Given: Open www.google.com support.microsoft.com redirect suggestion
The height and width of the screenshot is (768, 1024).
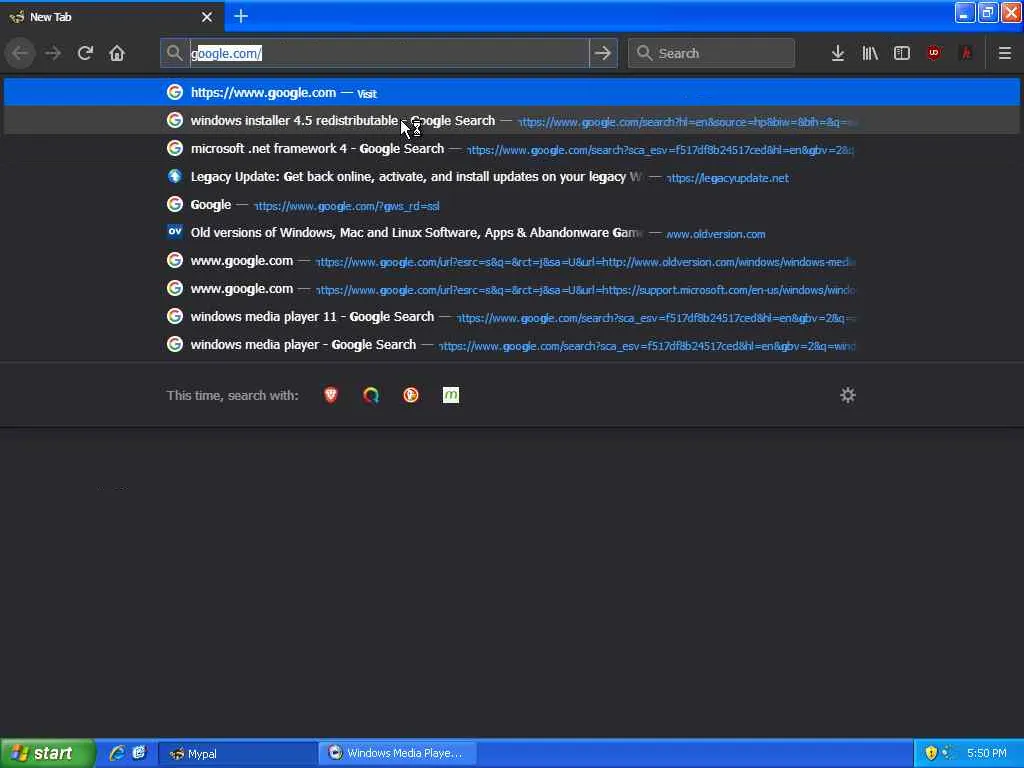Looking at the screenshot, I should click(512, 289).
